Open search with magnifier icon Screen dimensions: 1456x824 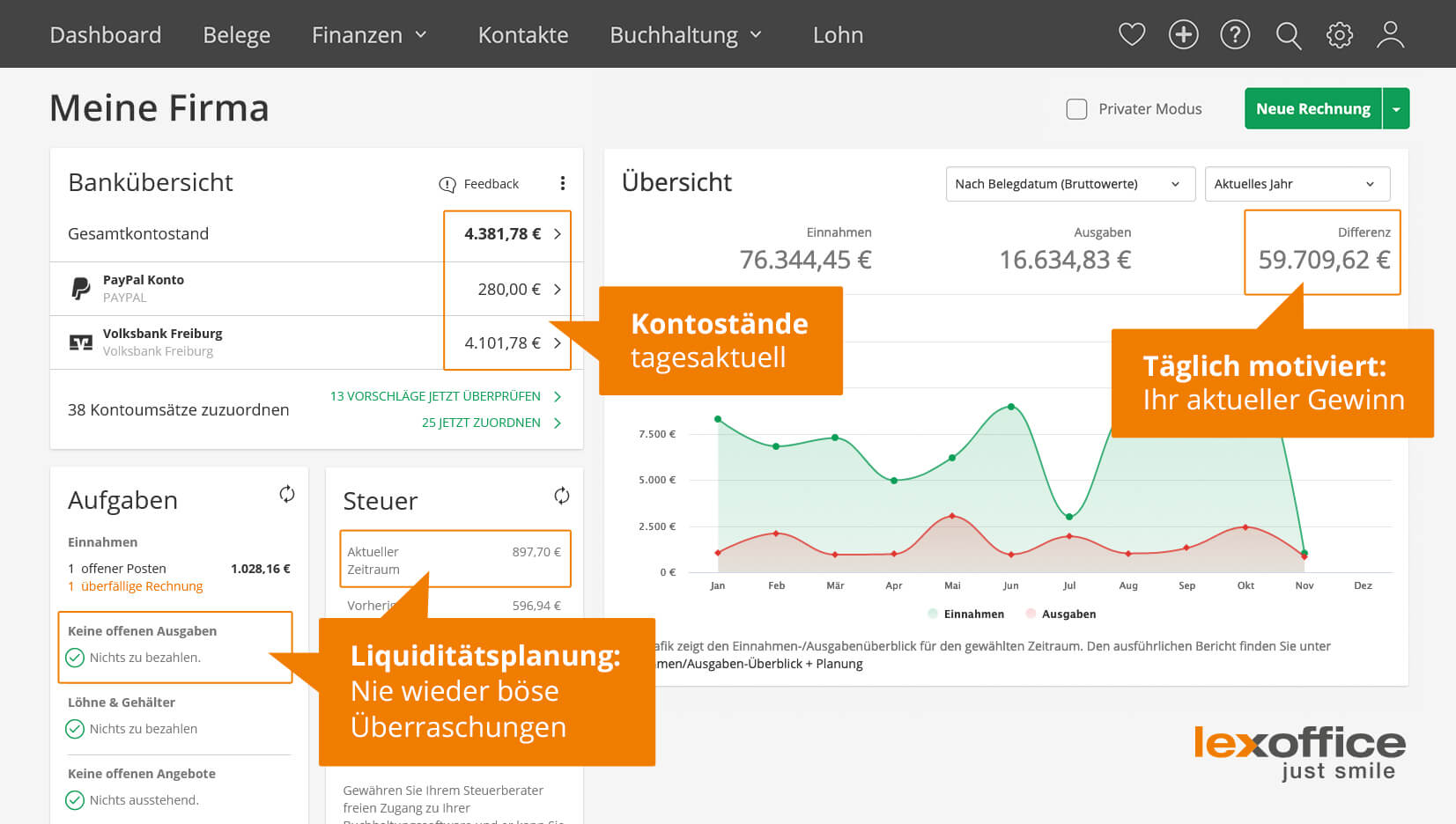pos(1288,35)
